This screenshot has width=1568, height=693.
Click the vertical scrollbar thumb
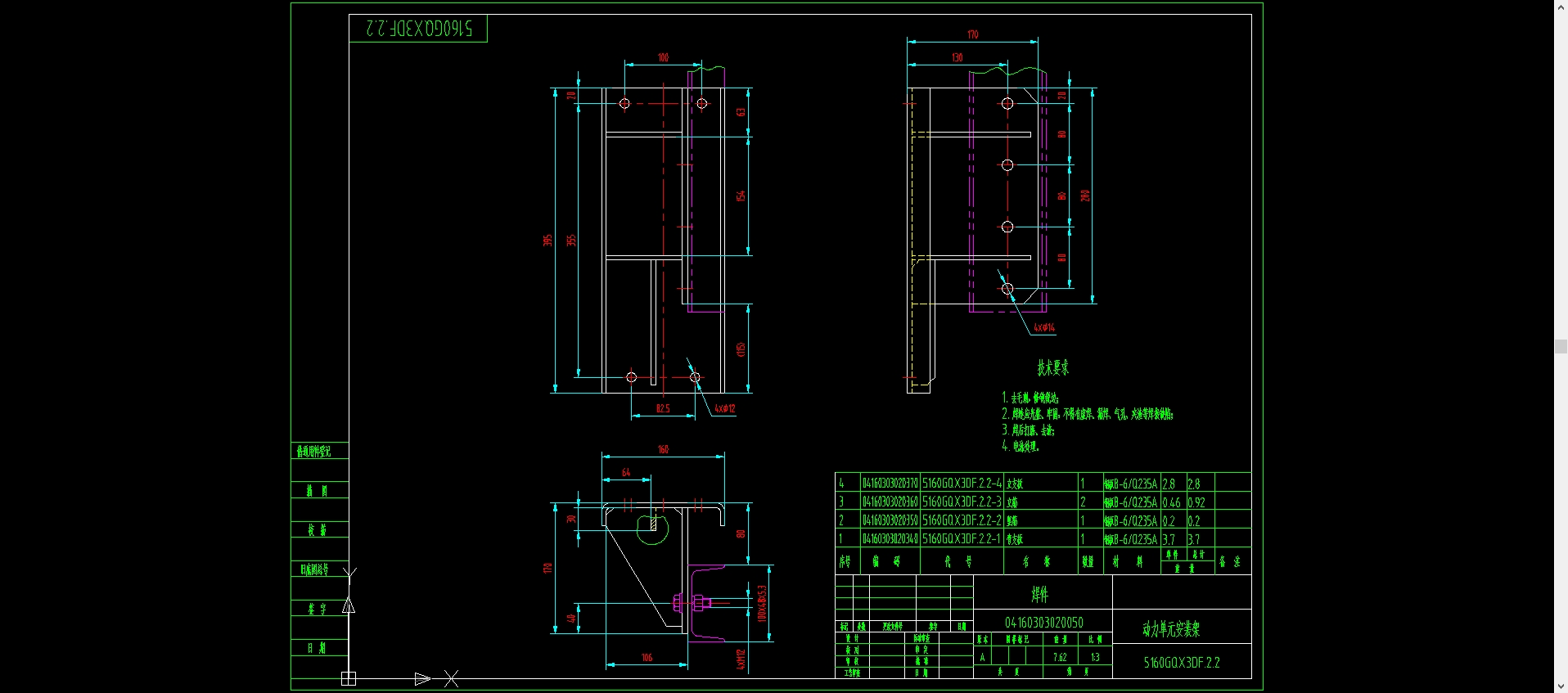(1561, 346)
